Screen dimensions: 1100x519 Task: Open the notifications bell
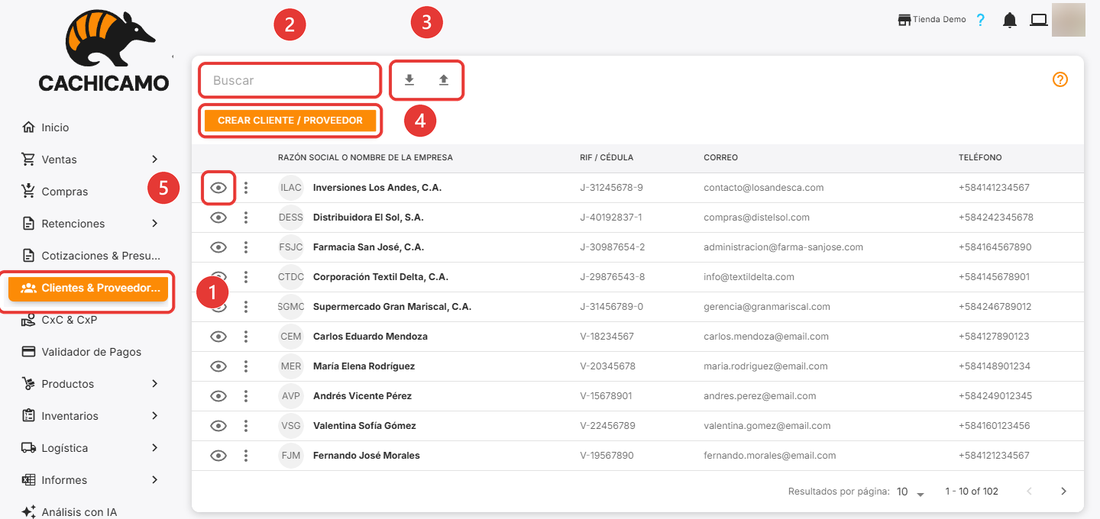(x=1010, y=20)
